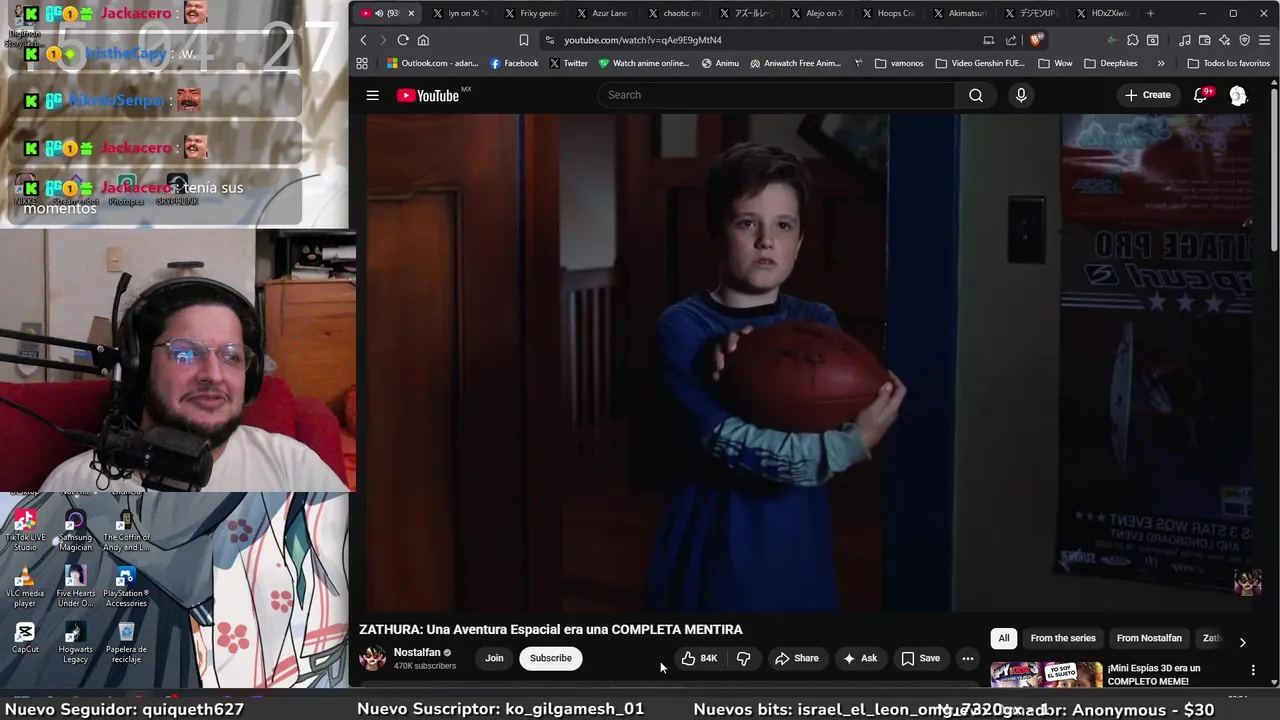Like the video showing 84K
Image resolution: width=1280 pixels, height=720 pixels.
click(x=699, y=658)
